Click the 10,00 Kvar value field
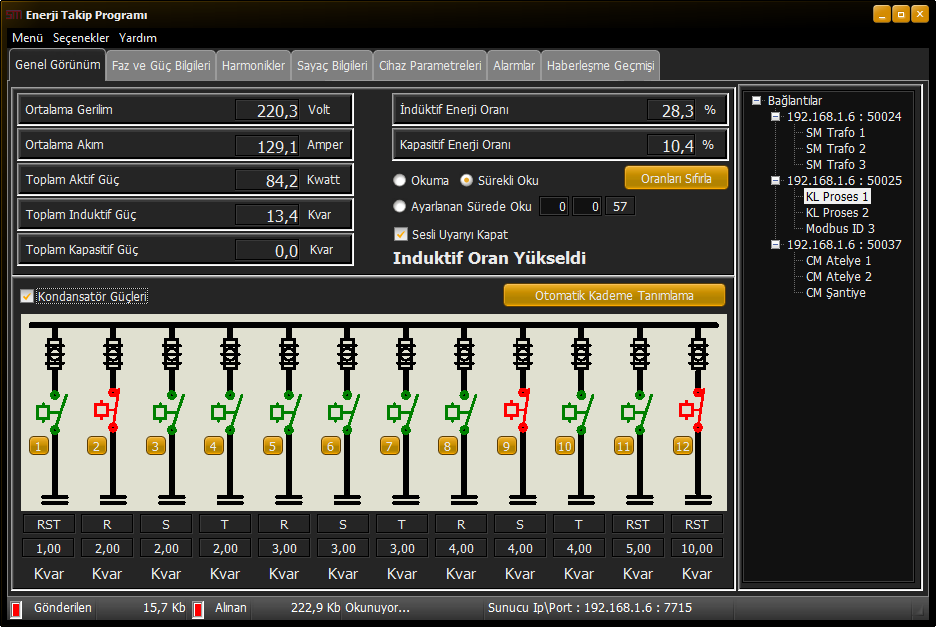 pos(697,548)
